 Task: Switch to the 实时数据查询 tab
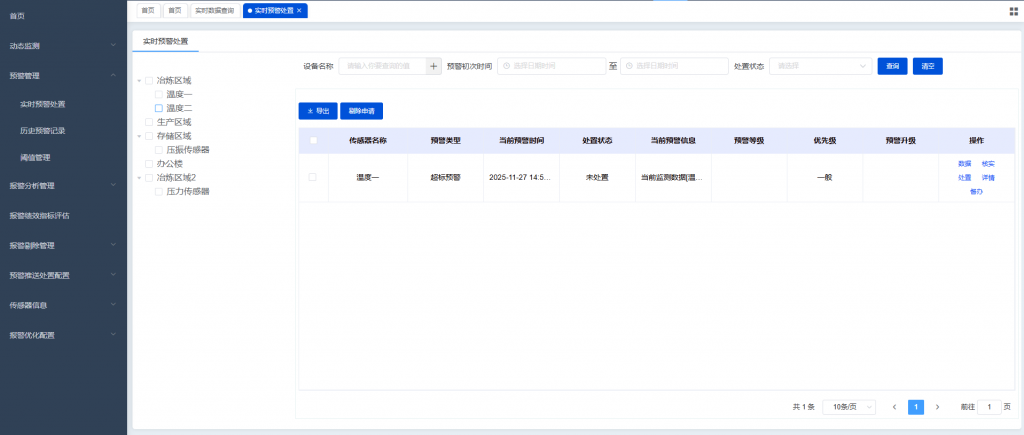(x=214, y=10)
